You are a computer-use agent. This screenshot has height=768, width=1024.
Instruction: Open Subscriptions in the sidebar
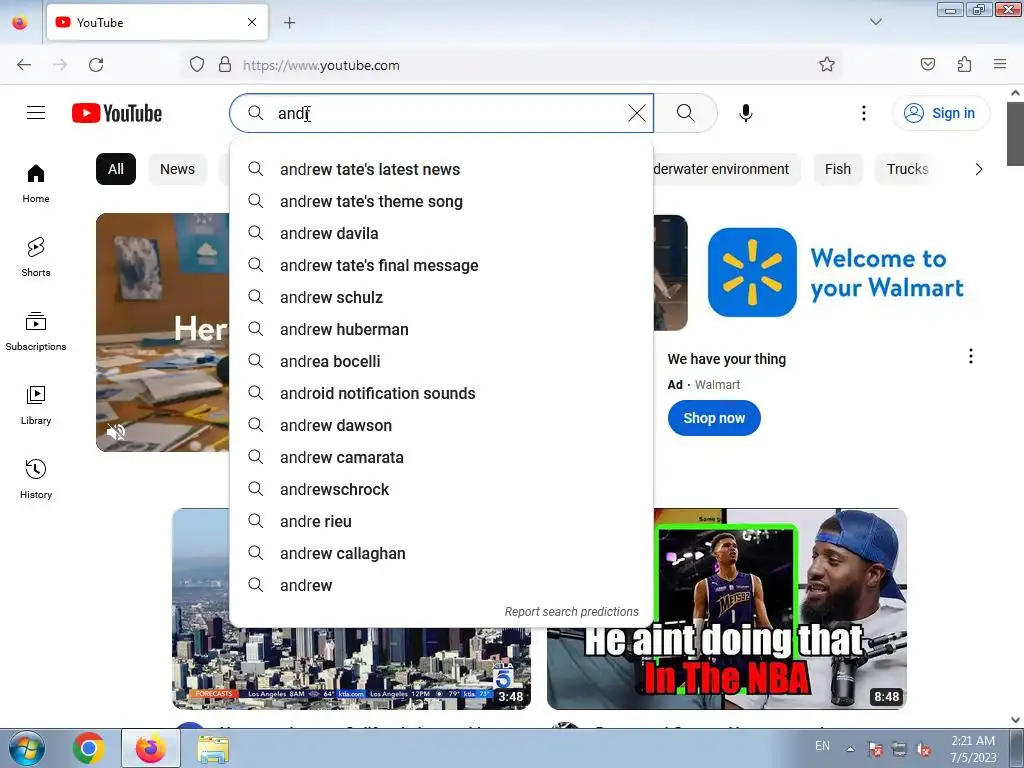coord(36,331)
